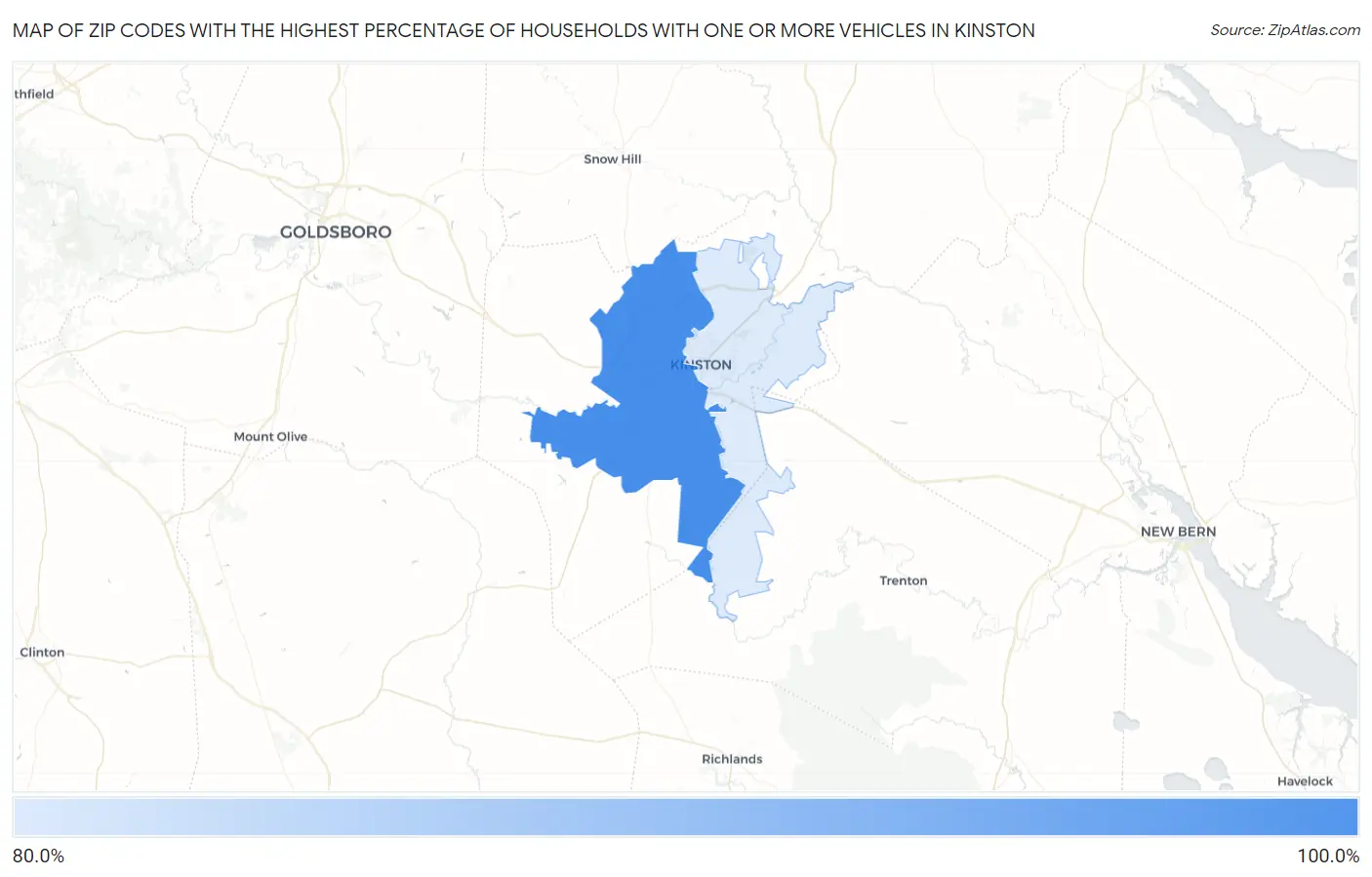1372x877 pixels.
Task: Select the Richlands map label
Action: pyautogui.click(x=732, y=759)
